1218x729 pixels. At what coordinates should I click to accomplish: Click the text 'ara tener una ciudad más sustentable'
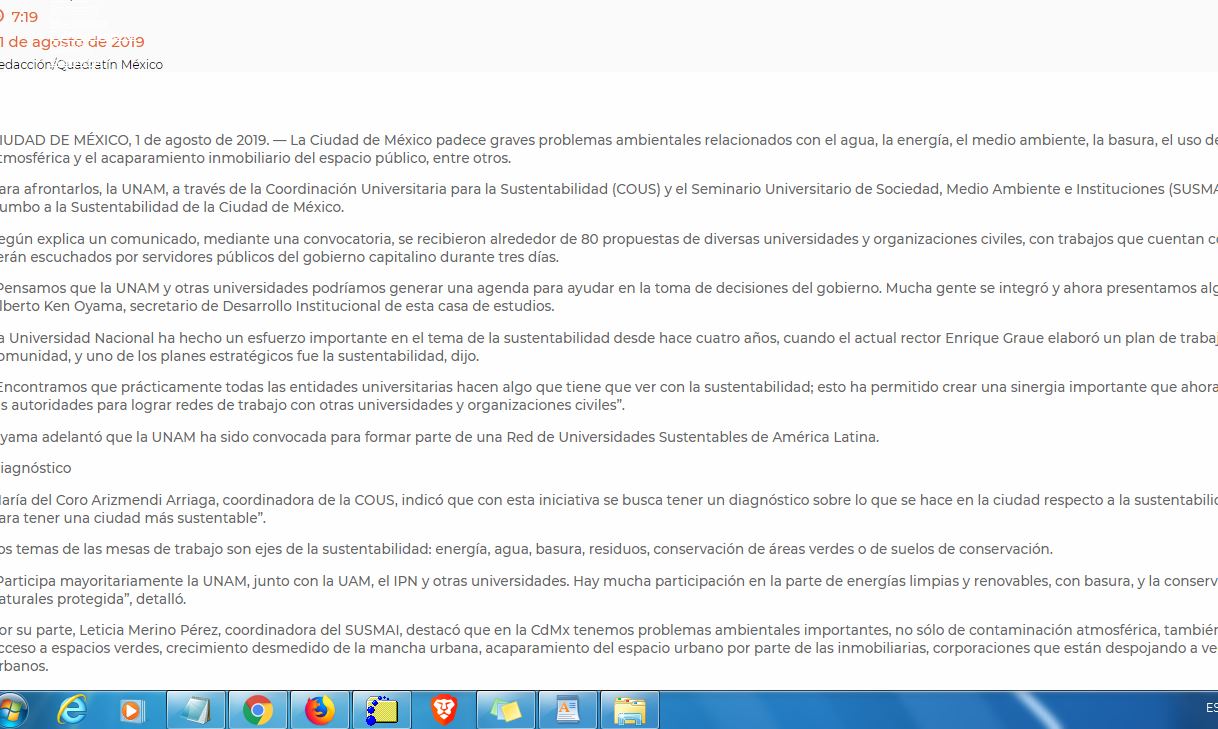129,518
